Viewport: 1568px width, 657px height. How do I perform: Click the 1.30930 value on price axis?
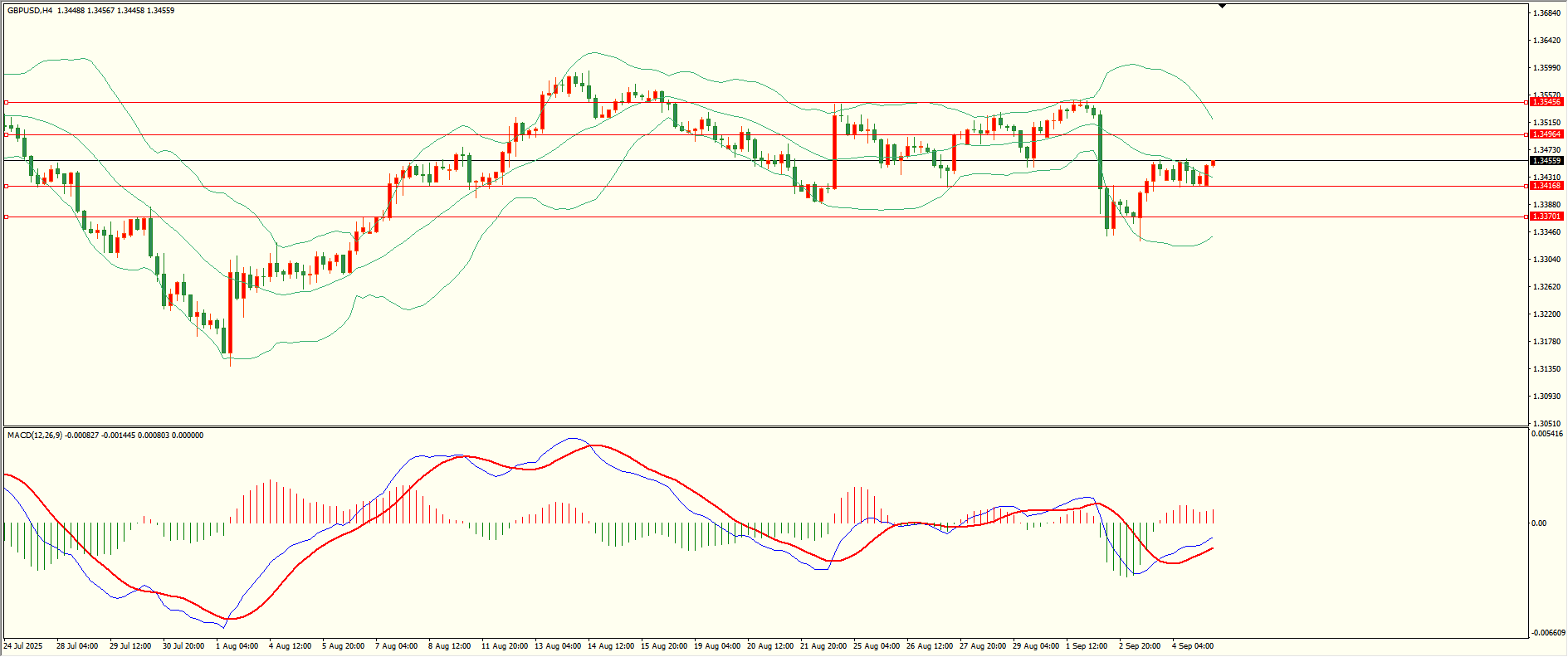tap(1548, 397)
